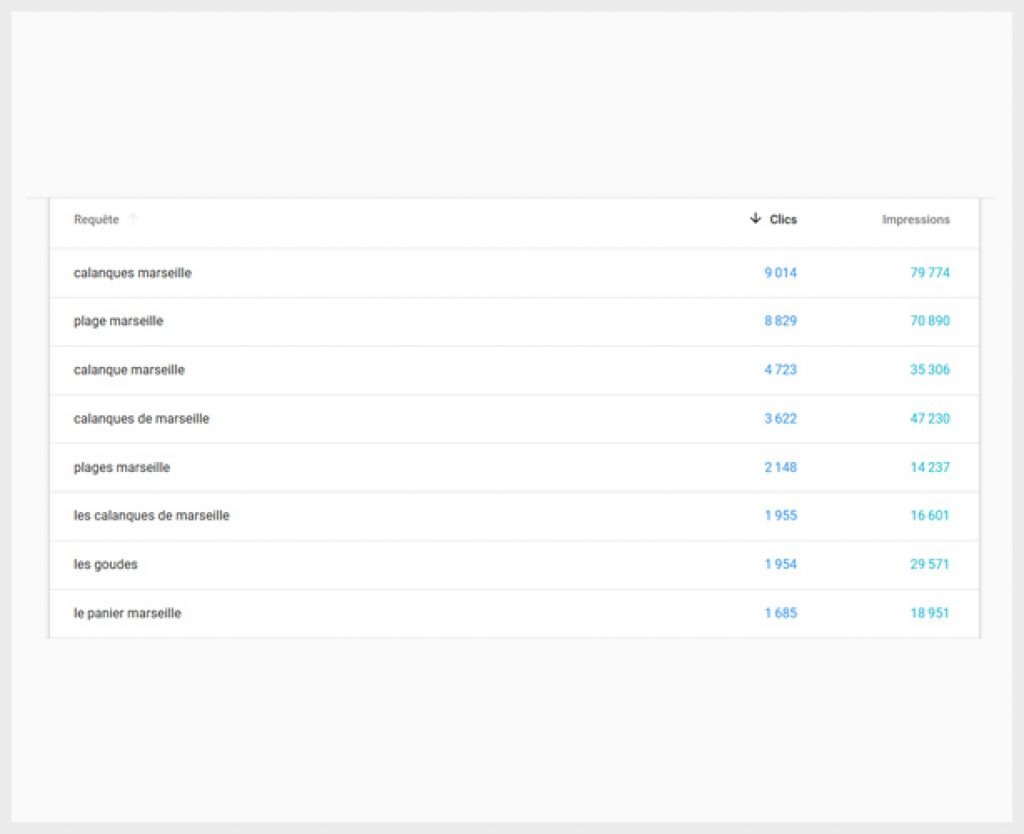
Task: Select the 'les goudes' query row
Action: (x=105, y=564)
